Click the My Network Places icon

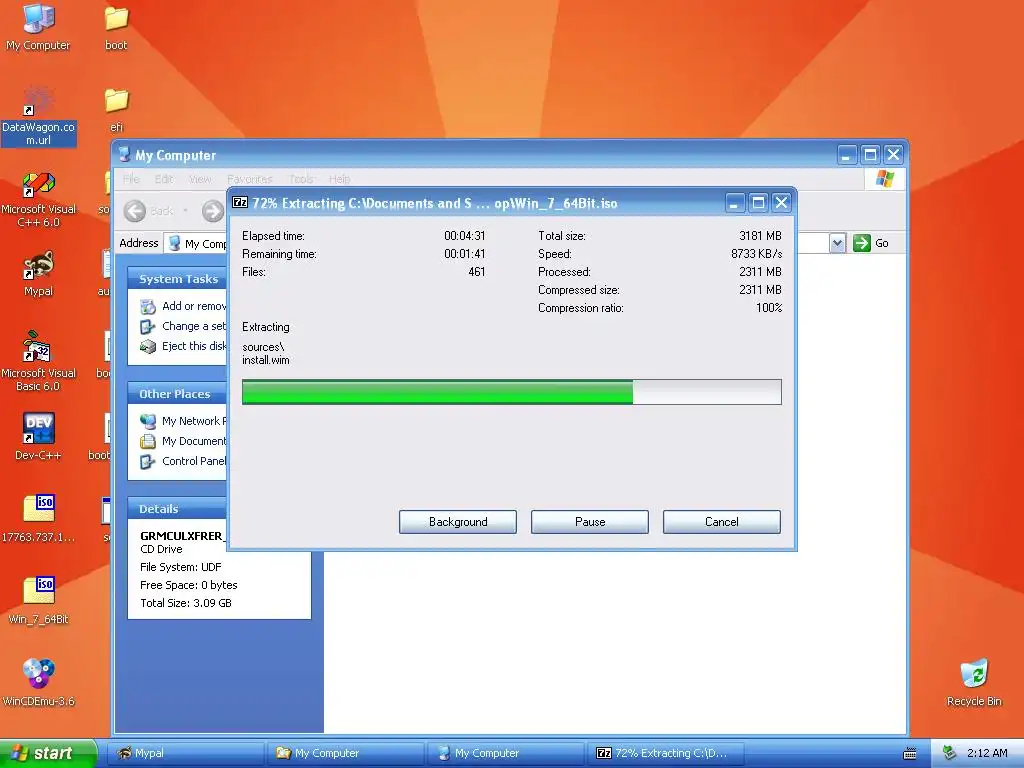148,421
